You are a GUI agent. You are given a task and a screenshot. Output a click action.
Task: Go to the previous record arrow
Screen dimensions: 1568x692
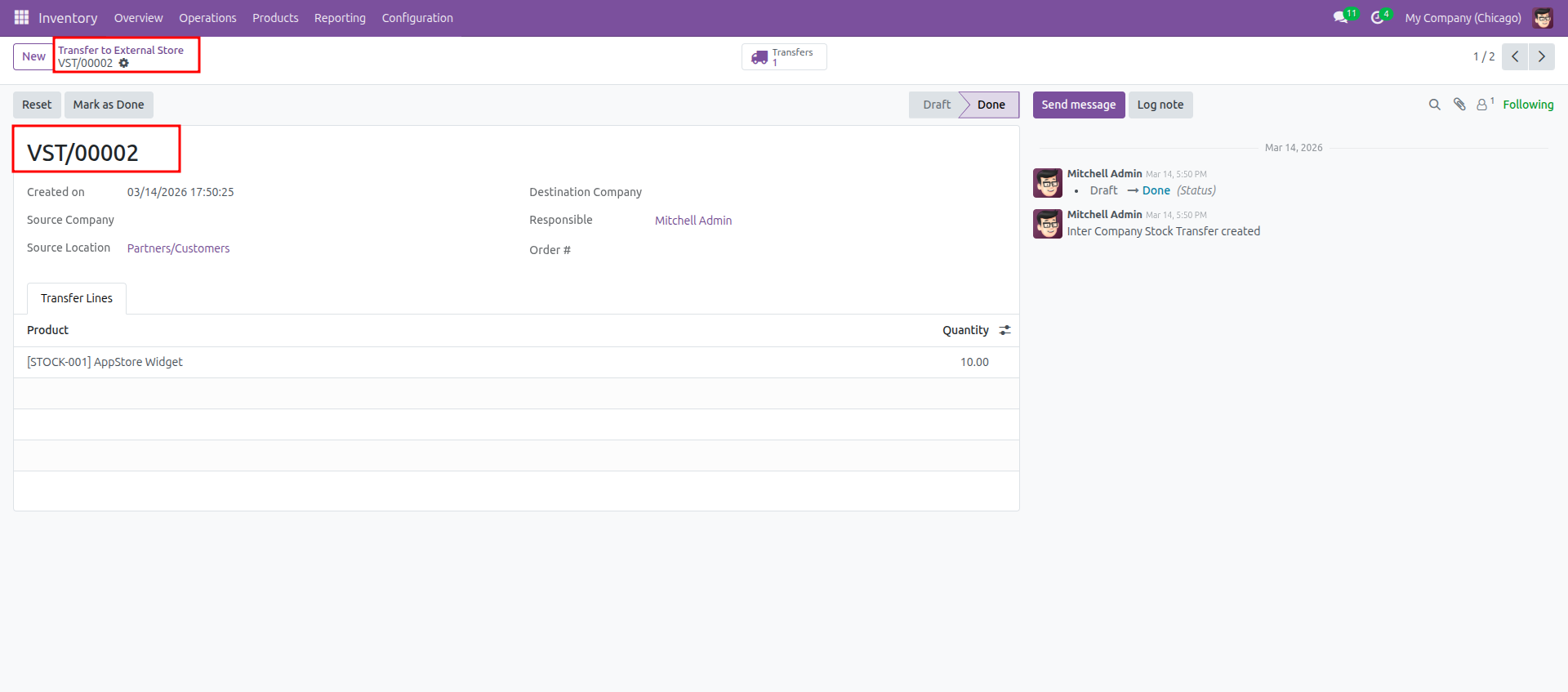1515,56
